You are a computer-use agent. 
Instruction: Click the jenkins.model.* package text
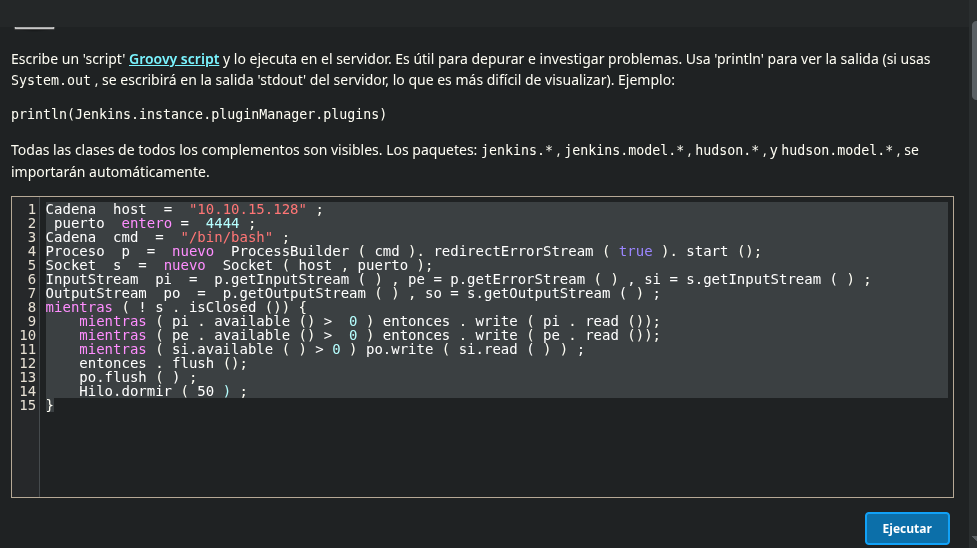[x=624, y=150]
